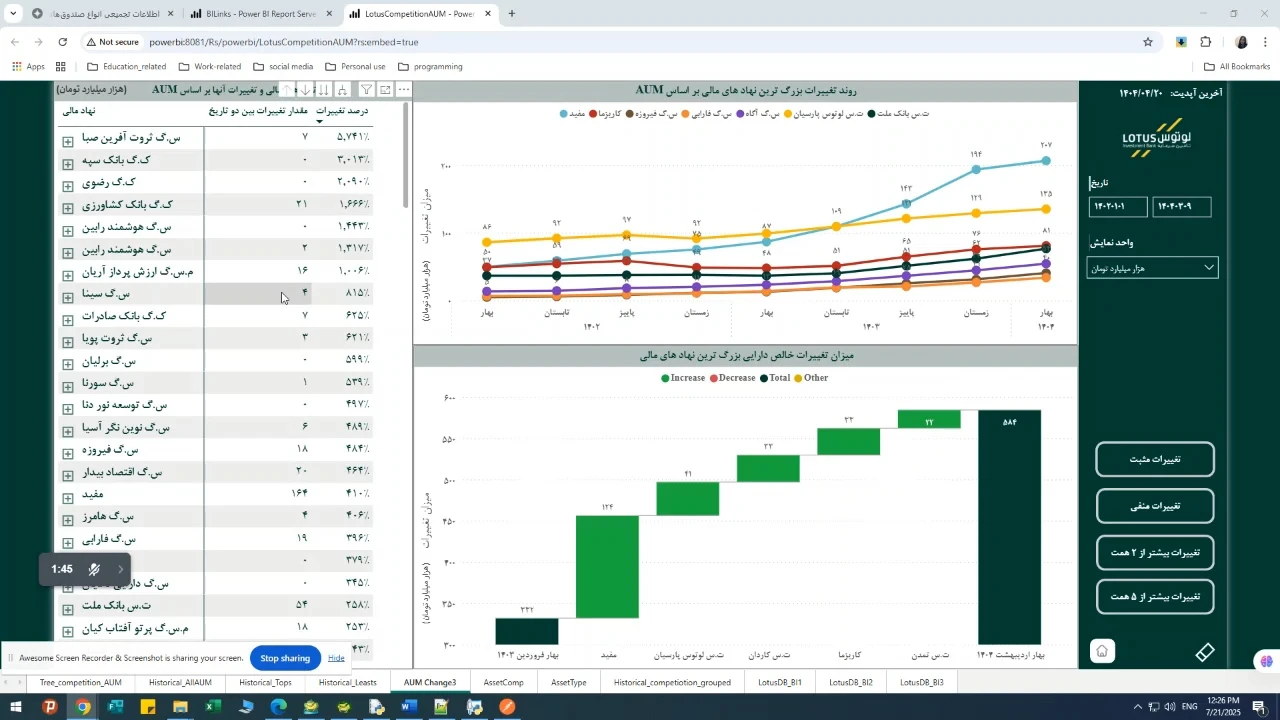
Task: Click the home icon in the right panel
Action: 1101,651
